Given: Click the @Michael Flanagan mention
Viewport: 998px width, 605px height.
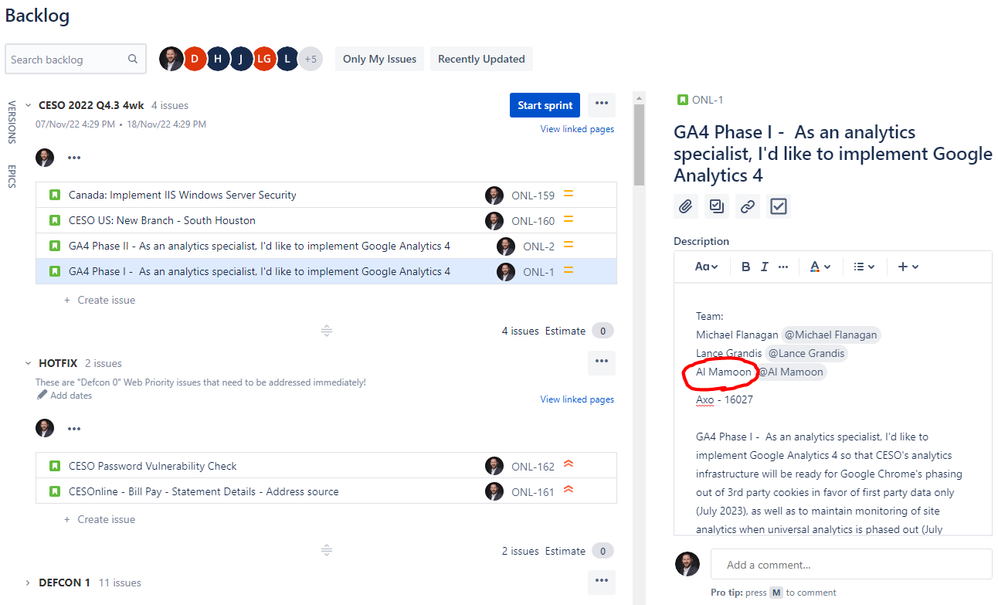Looking at the screenshot, I should [x=830, y=335].
